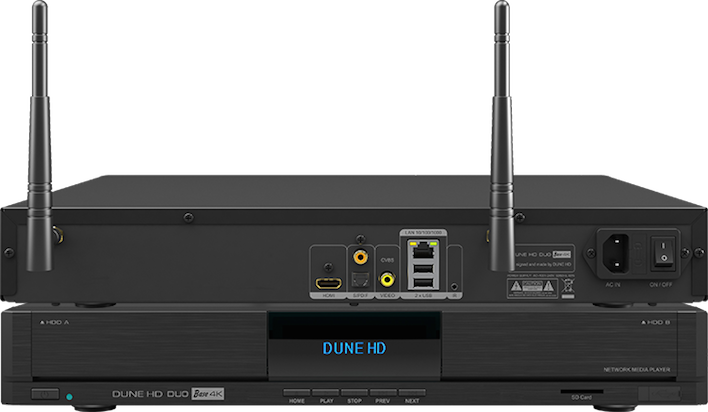The height and width of the screenshot is (412, 708).
Task: Tap the teal status LED indicator
Action: coord(69,397)
